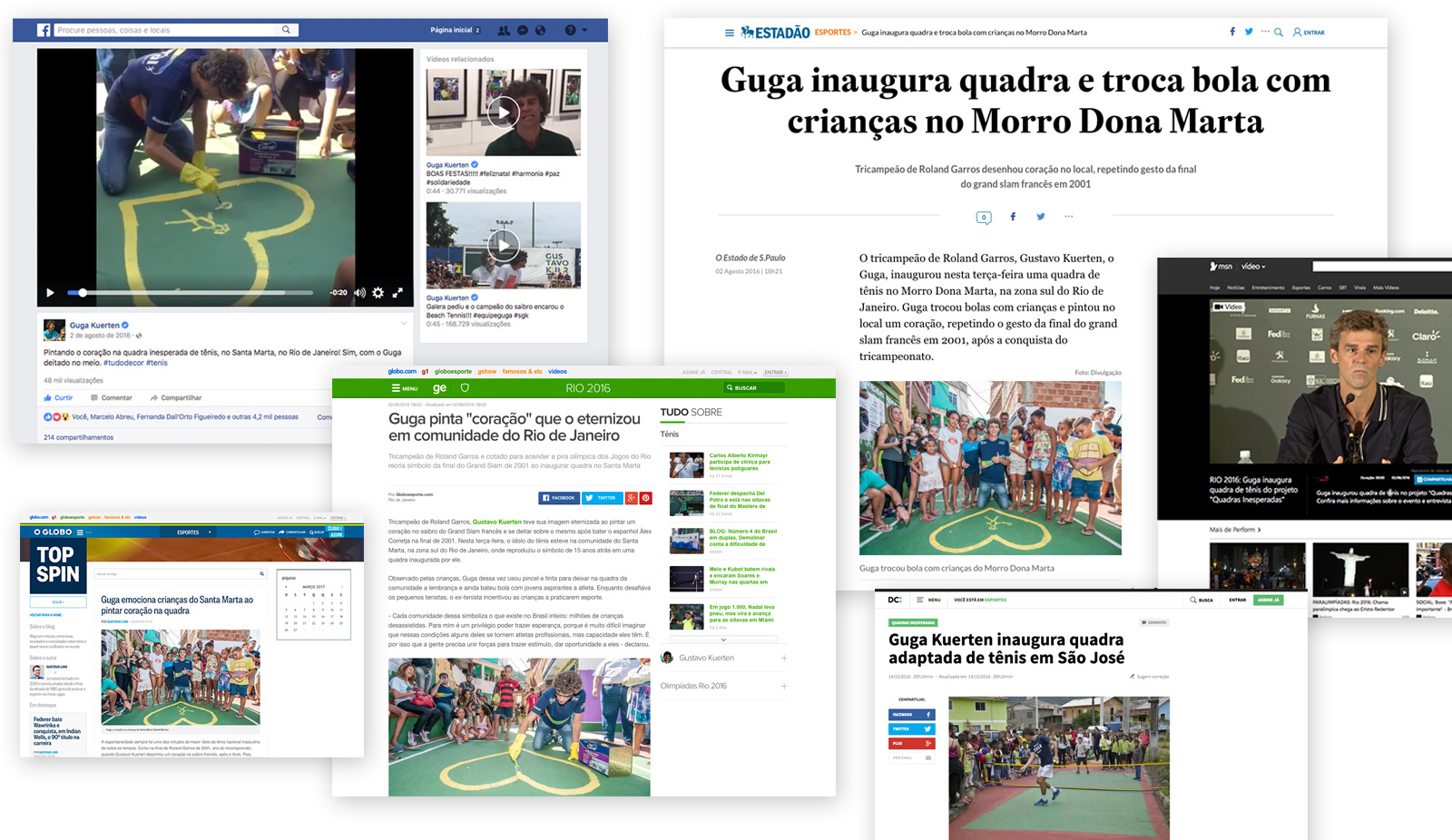Play related video 'Galera pediu e o campeão'
The image size is (1452, 840).
click(x=504, y=245)
